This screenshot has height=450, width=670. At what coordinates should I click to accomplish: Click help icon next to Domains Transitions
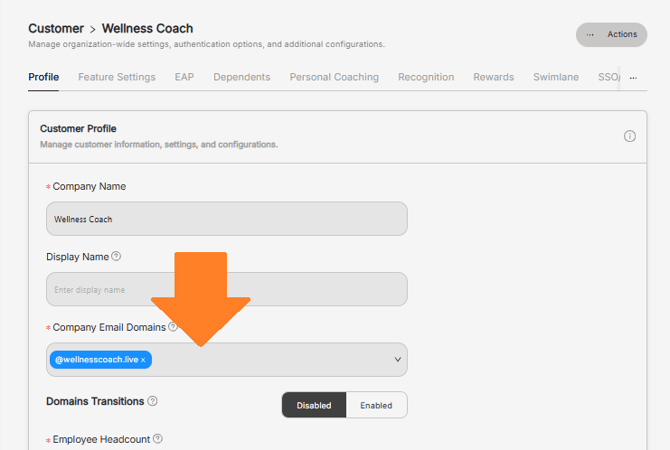coord(153,401)
